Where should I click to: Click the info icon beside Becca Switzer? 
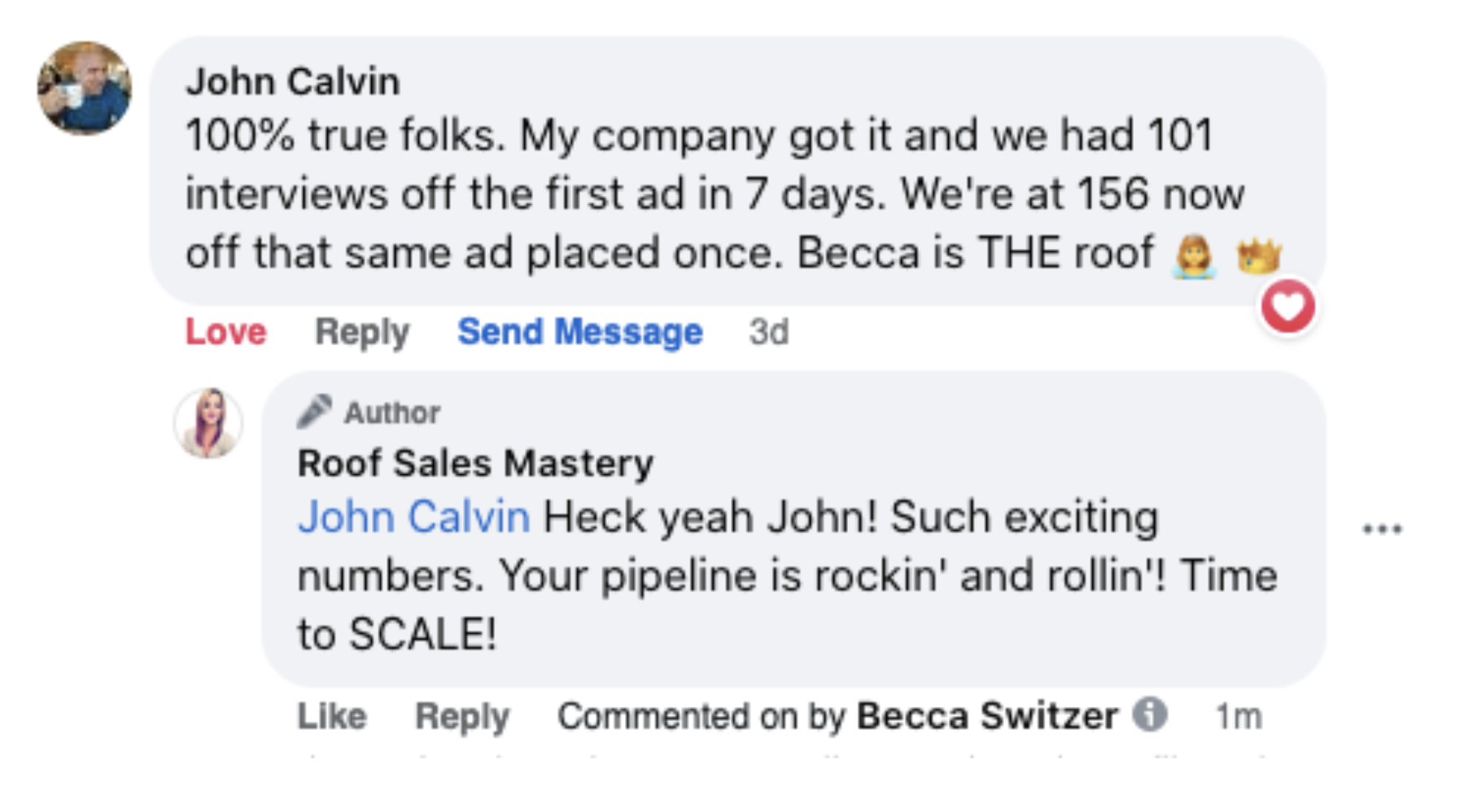1151,715
